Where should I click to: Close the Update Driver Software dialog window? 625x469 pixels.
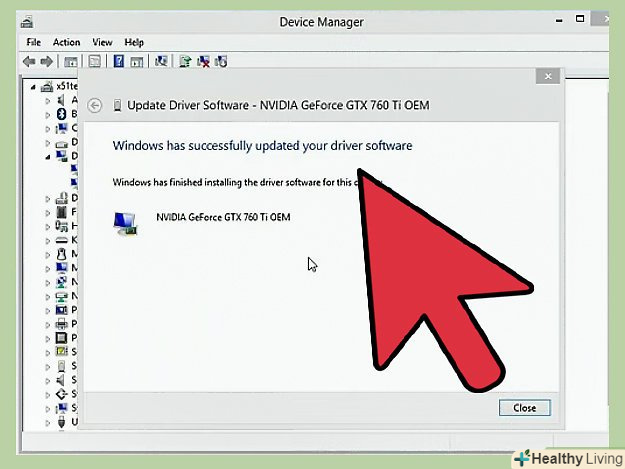546,76
